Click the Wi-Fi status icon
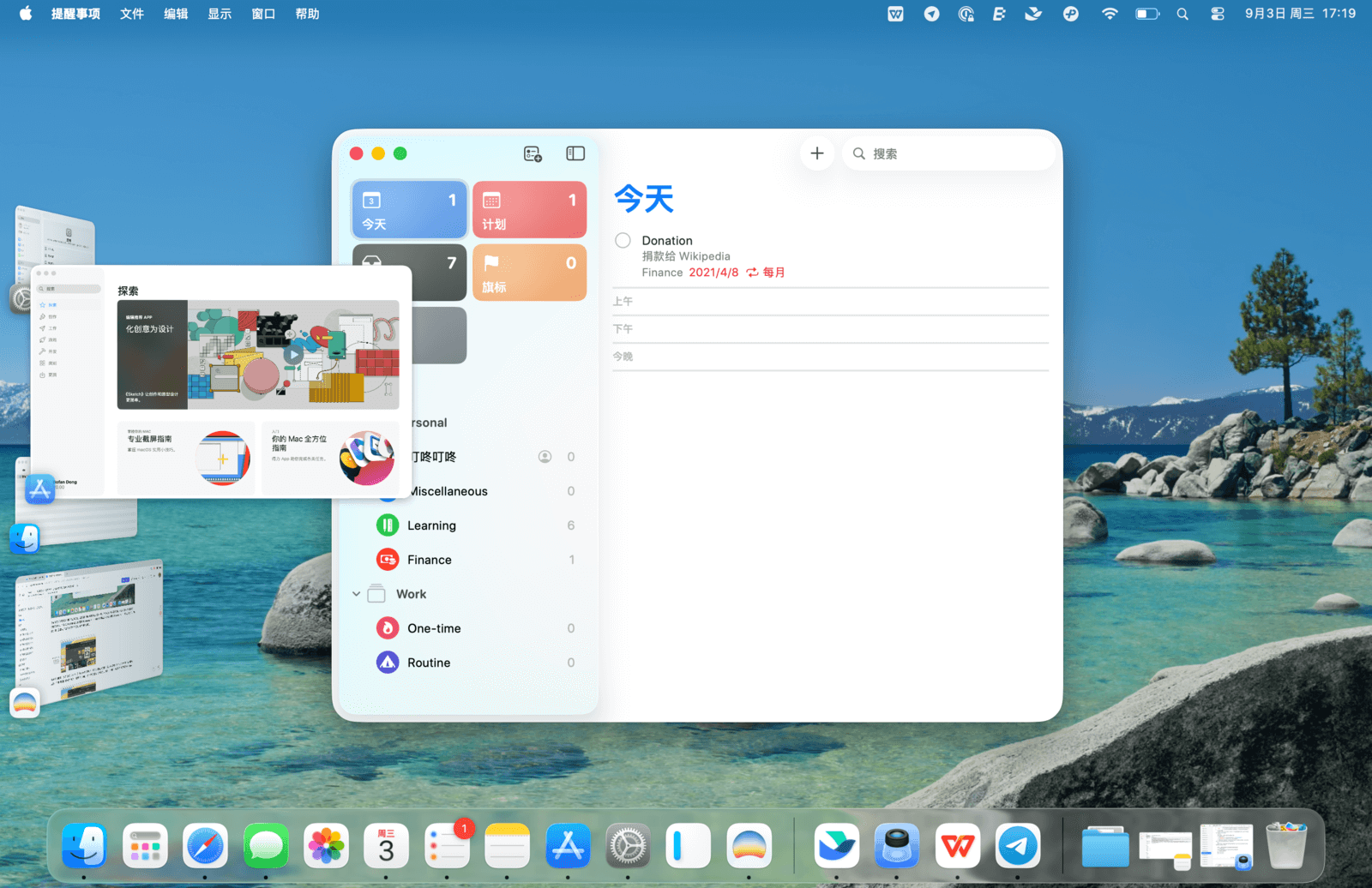 coord(1110,14)
